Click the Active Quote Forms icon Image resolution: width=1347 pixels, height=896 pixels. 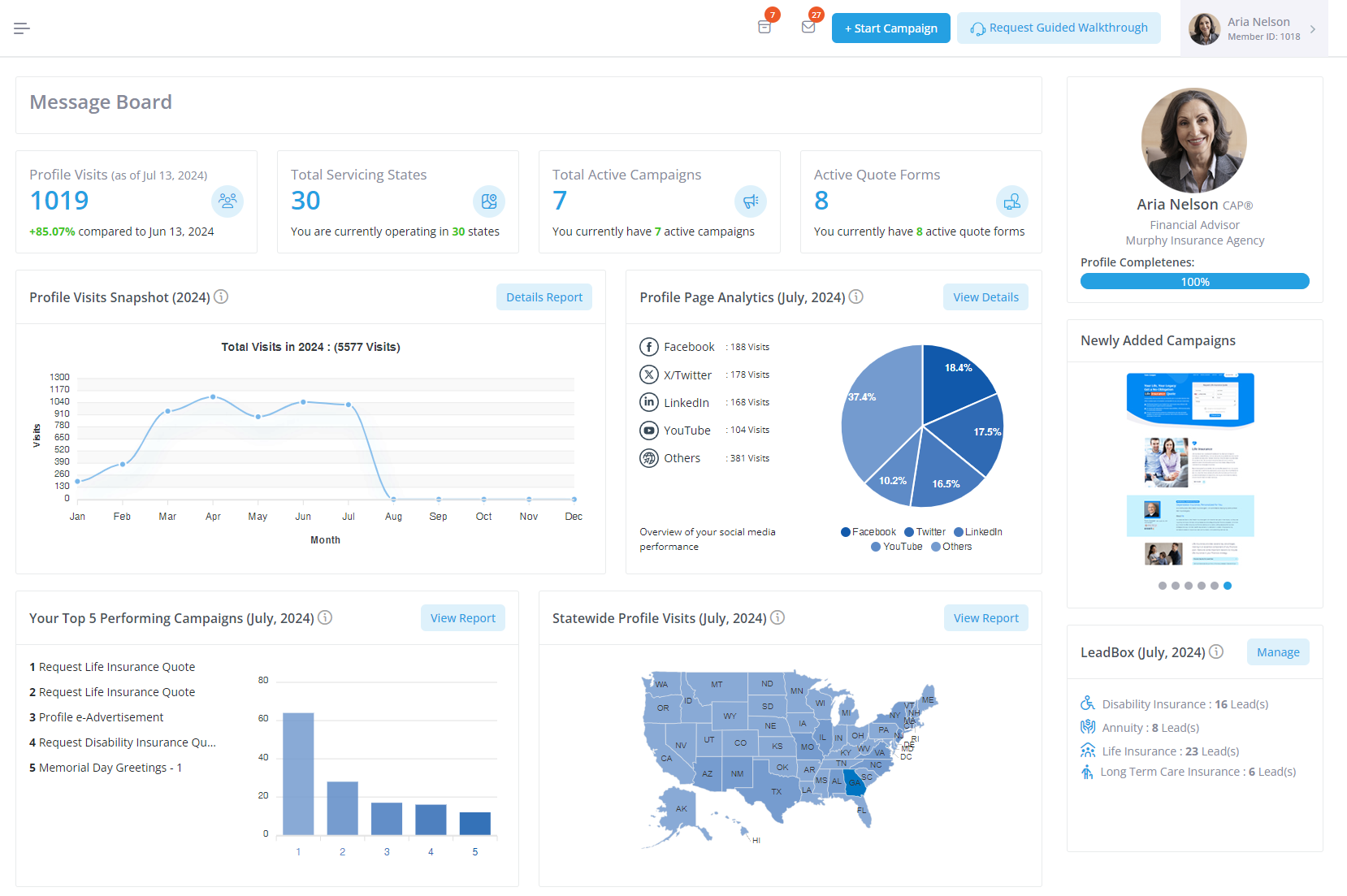1011,201
